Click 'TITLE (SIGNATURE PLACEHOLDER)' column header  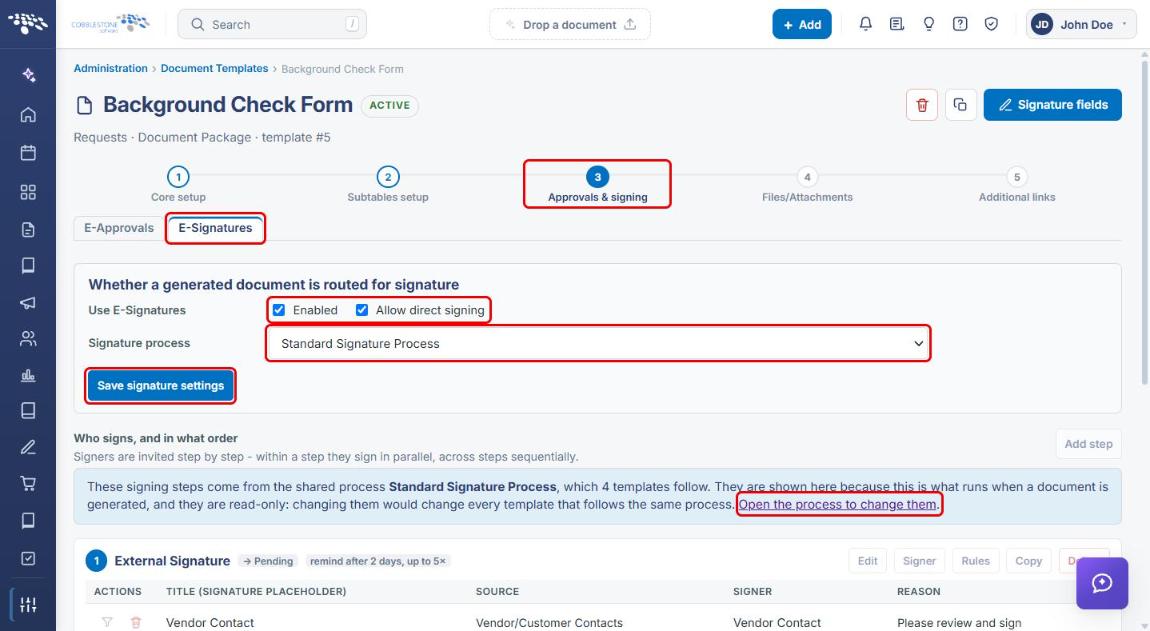click(x=256, y=591)
